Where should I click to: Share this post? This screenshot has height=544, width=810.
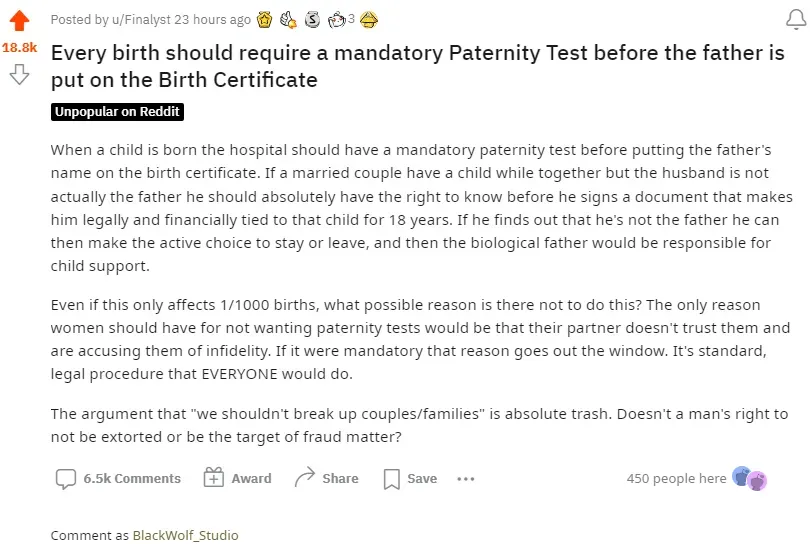pyautogui.click(x=326, y=478)
